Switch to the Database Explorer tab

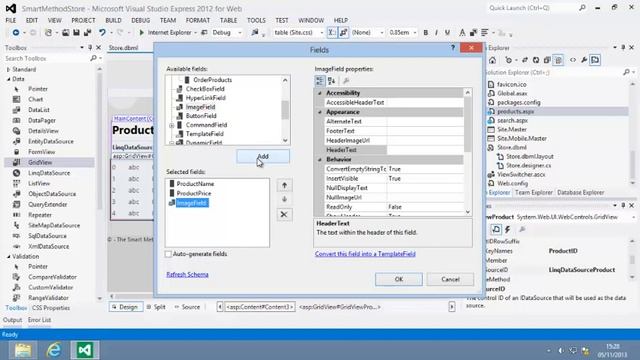tap(580, 193)
